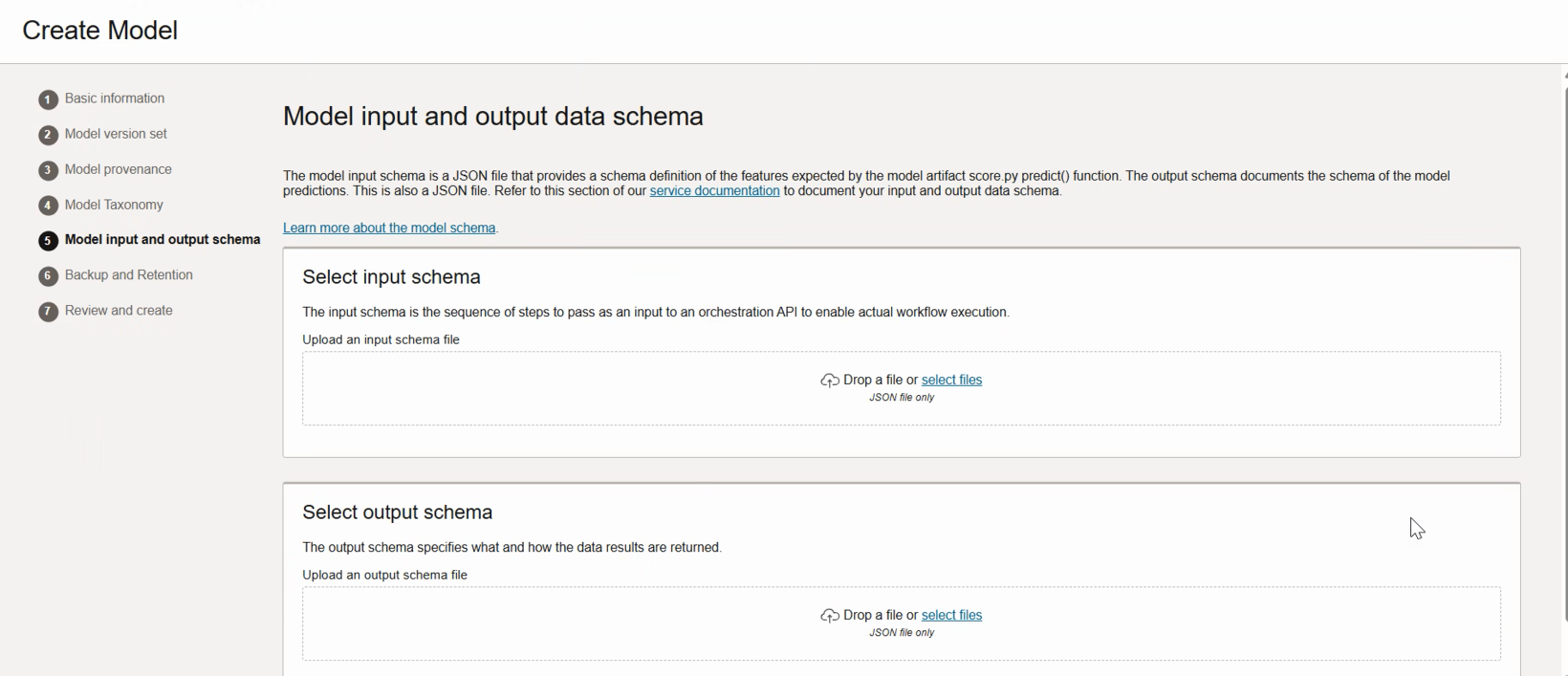Click step 7 number circle icon
The image size is (1568, 676).
coord(48,312)
